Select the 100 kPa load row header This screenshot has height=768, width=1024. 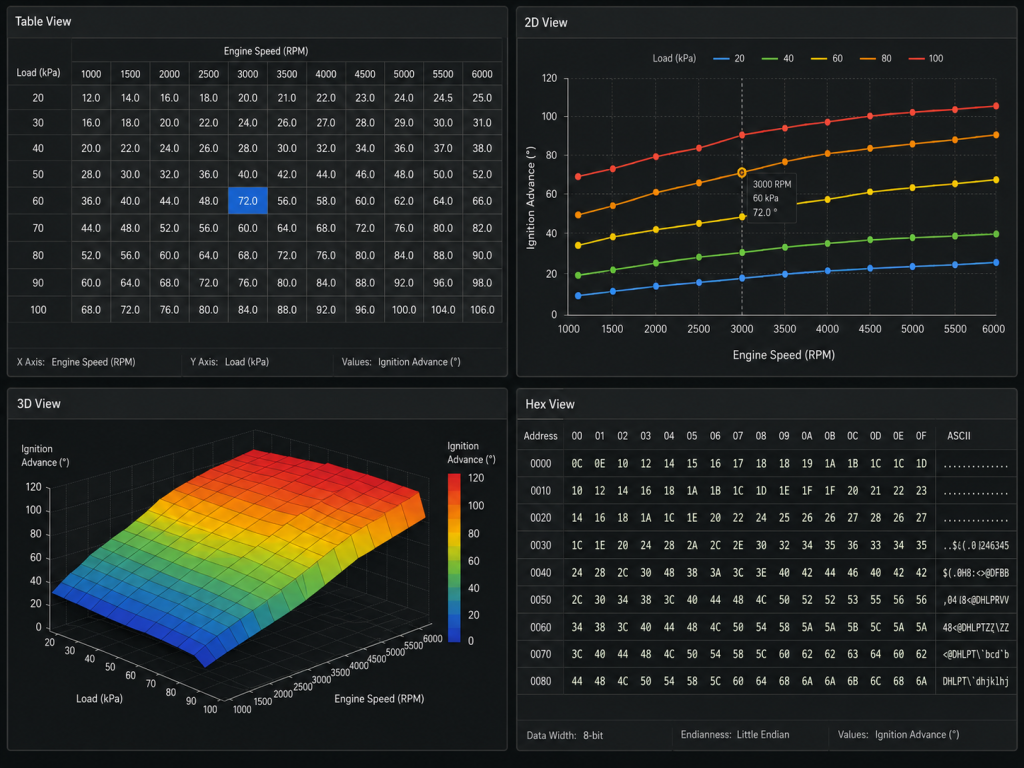[39, 310]
